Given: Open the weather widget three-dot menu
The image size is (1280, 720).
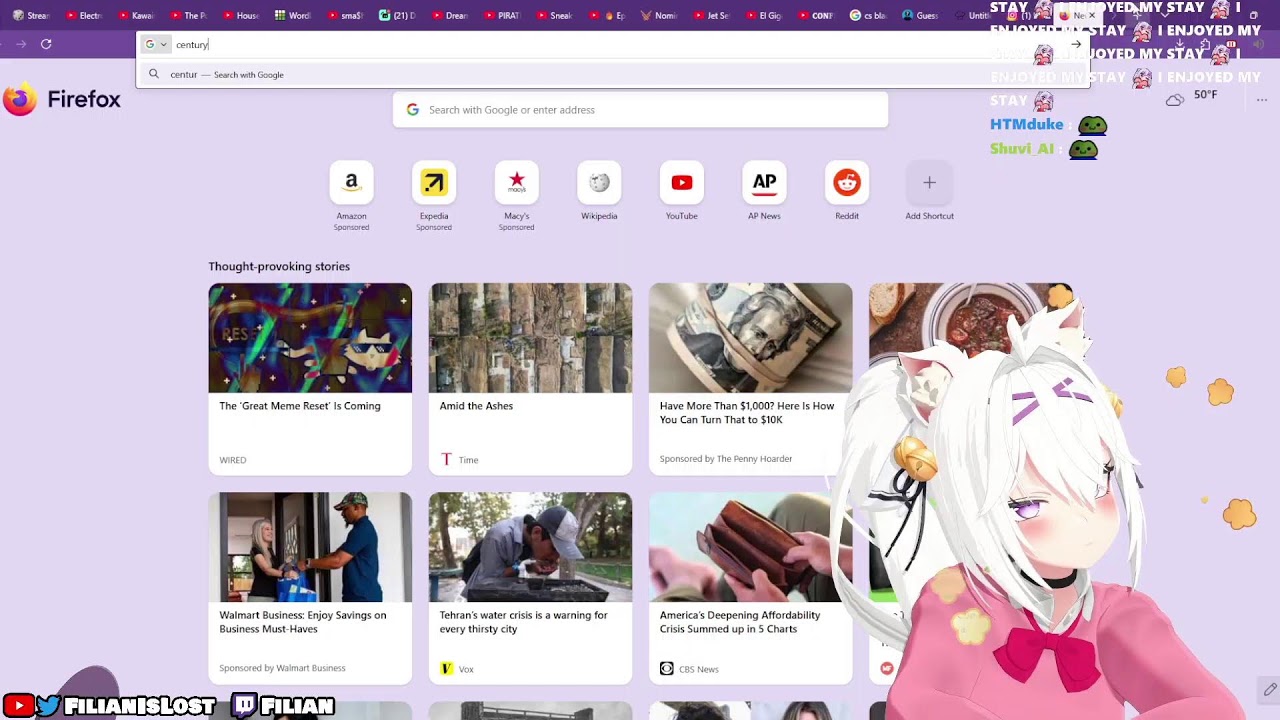Looking at the screenshot, I should [x=1262, y=99].
